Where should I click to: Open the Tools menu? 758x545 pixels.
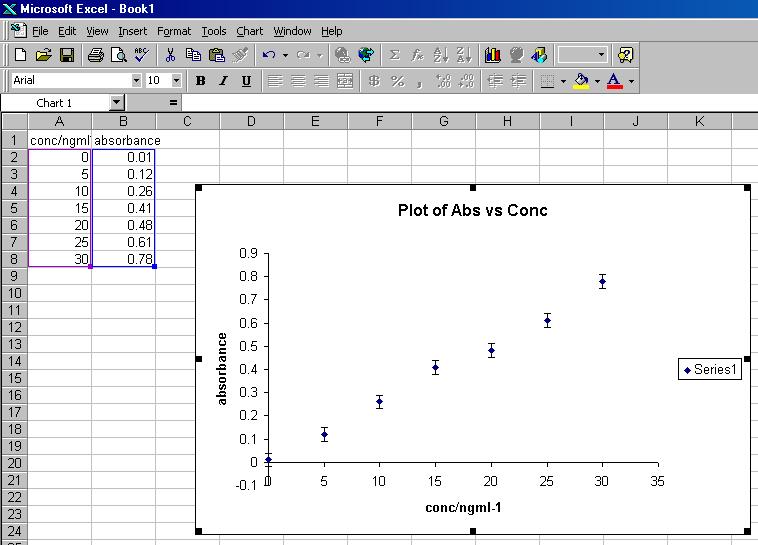[214, 31]
